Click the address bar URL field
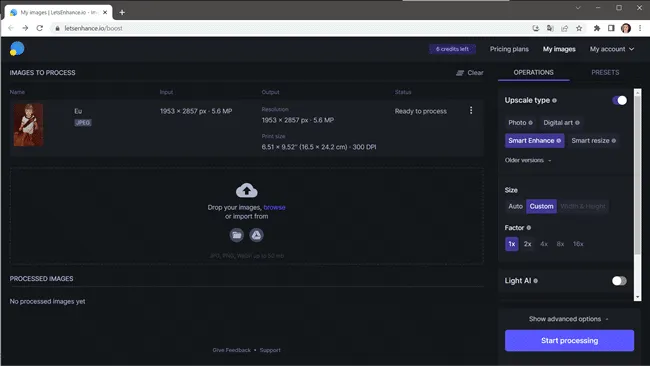The image size is (650, 366). pyautogui.click(x=290, y=28)
